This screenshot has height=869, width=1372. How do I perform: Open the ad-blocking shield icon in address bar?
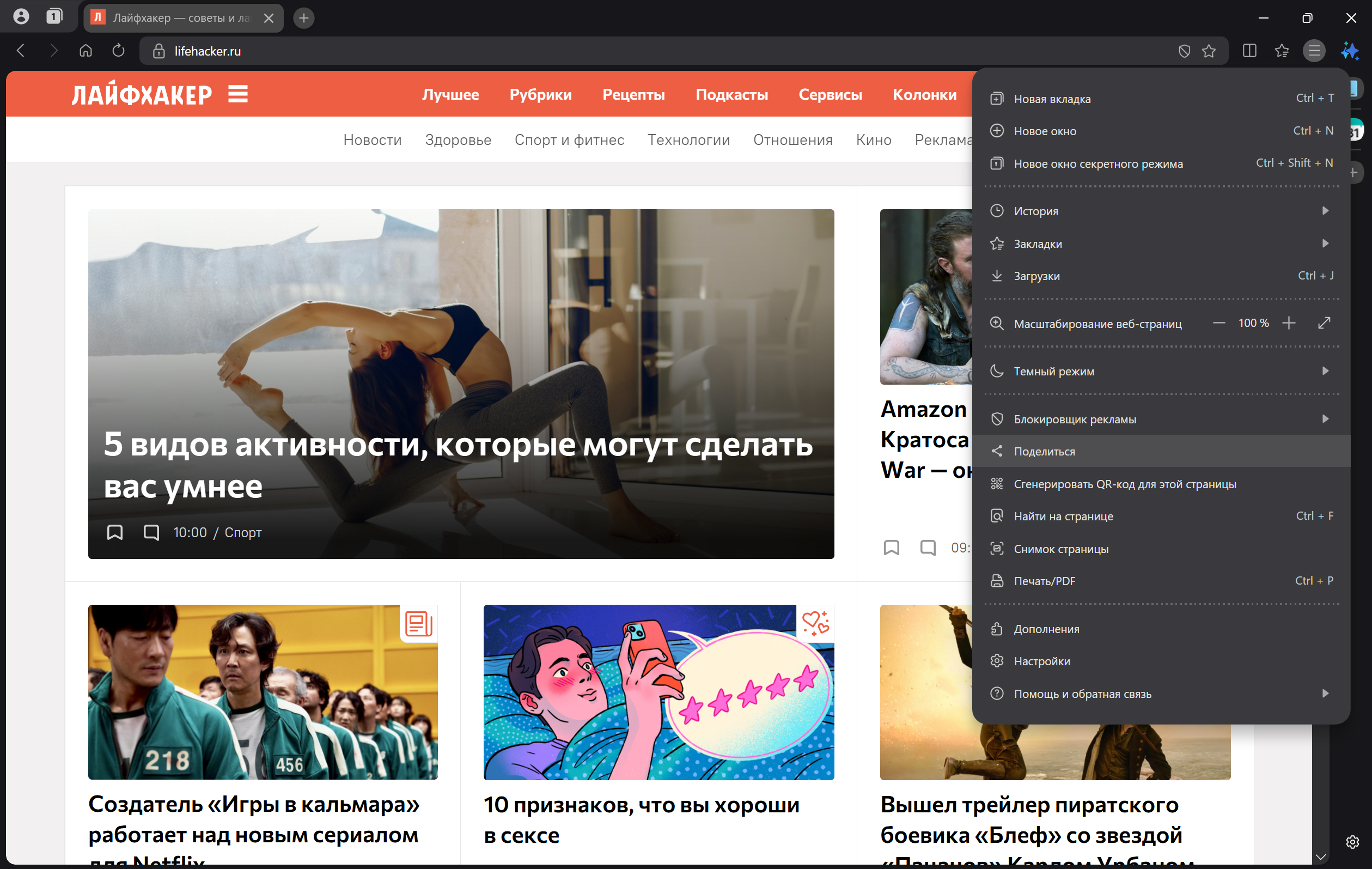pyautogui.click(x=1184, y=51)
